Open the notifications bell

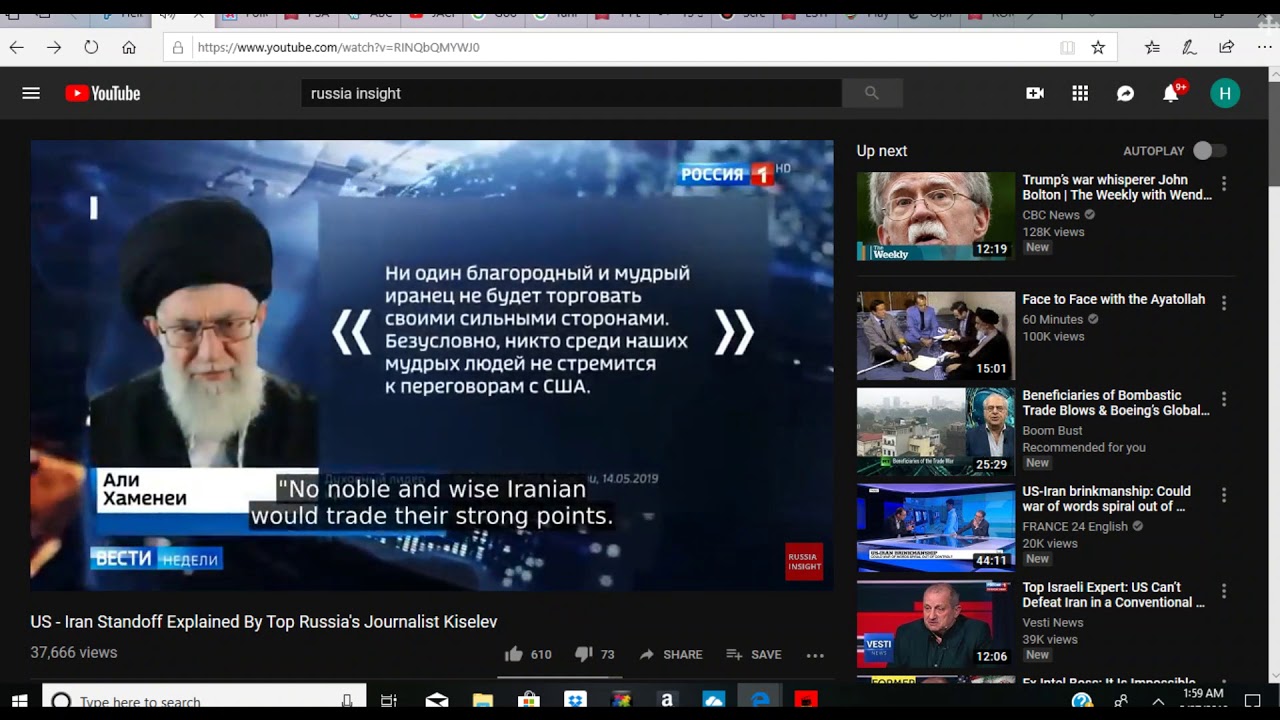pos(1171,94)
